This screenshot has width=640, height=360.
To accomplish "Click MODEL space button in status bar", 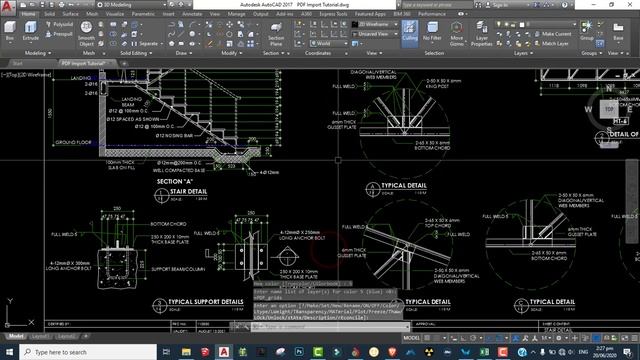I will [411, 338].
